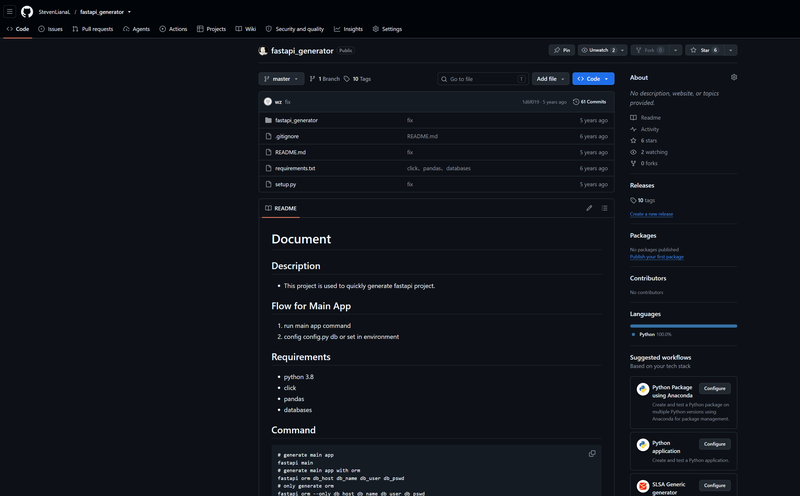The image size is (800, 496).
Task: Open the Security and quality tab
Action: click(295, 29)
